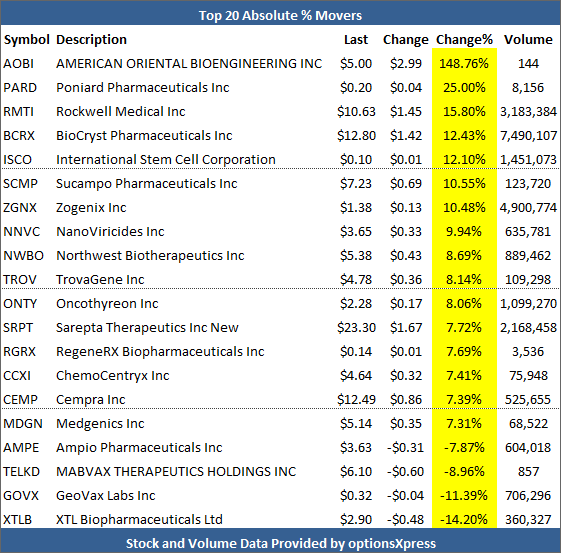Click the Volume column header
Screen dimensions: 561x553
(528, 39)
